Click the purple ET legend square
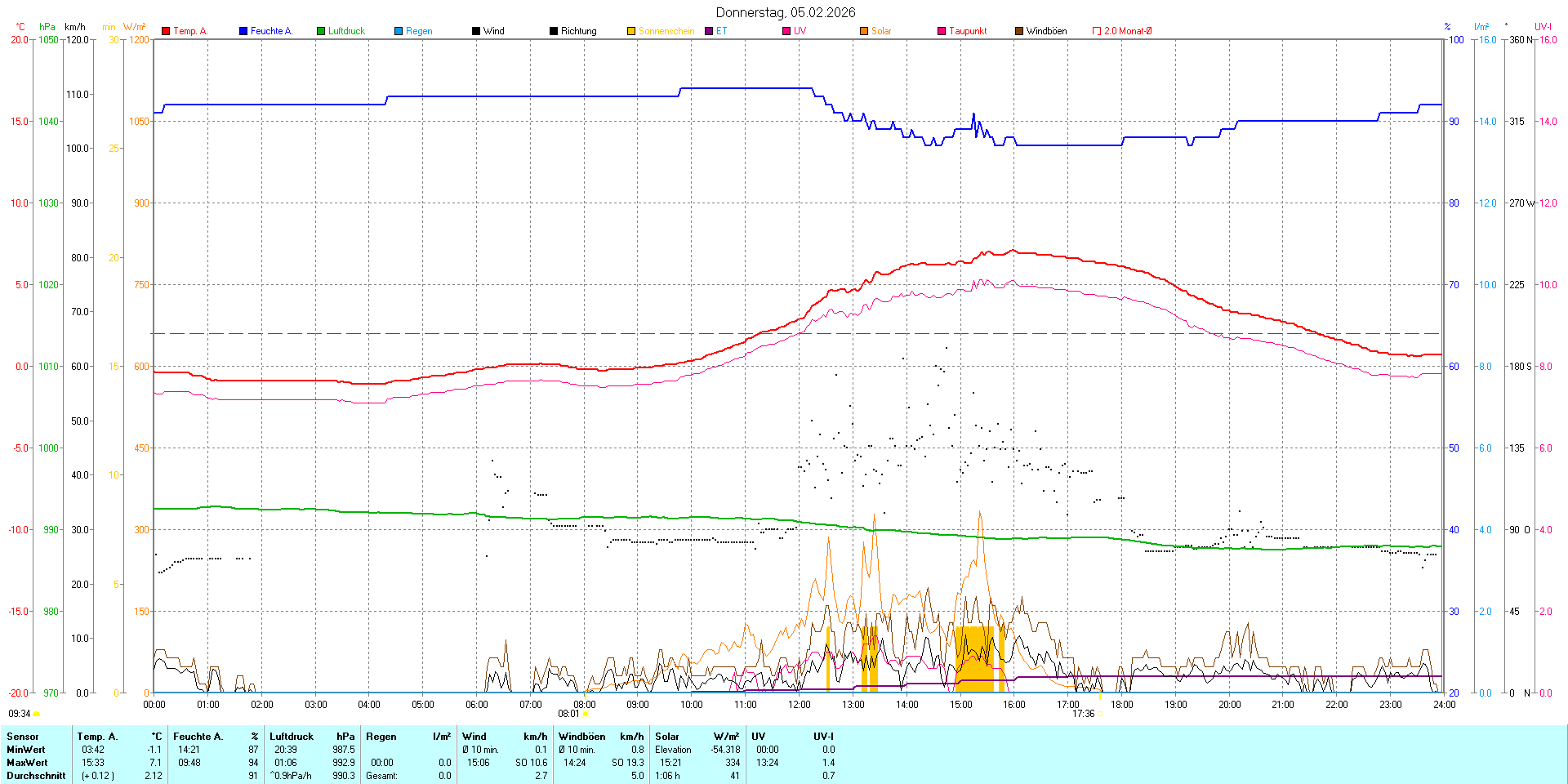Screen dimensions: 1568x784 click(x=709, y=31)
